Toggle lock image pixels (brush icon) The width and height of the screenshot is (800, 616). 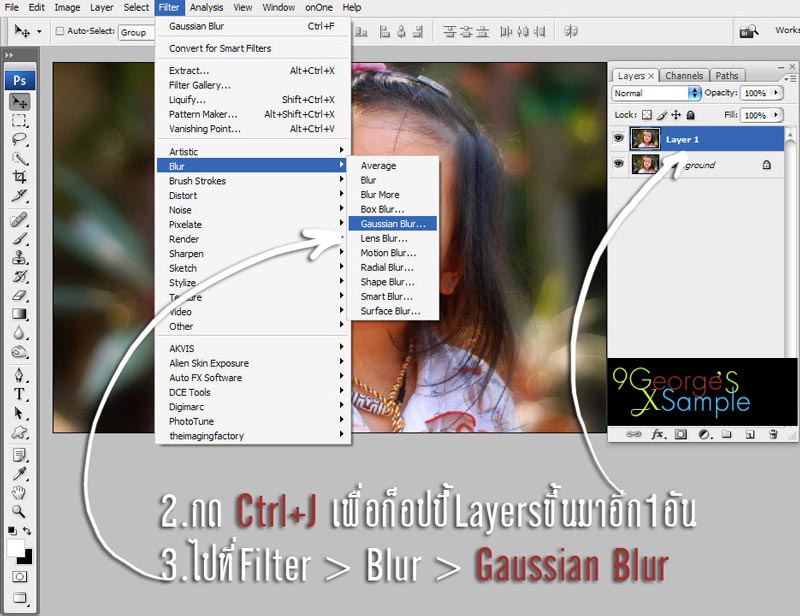pos(662,115)
